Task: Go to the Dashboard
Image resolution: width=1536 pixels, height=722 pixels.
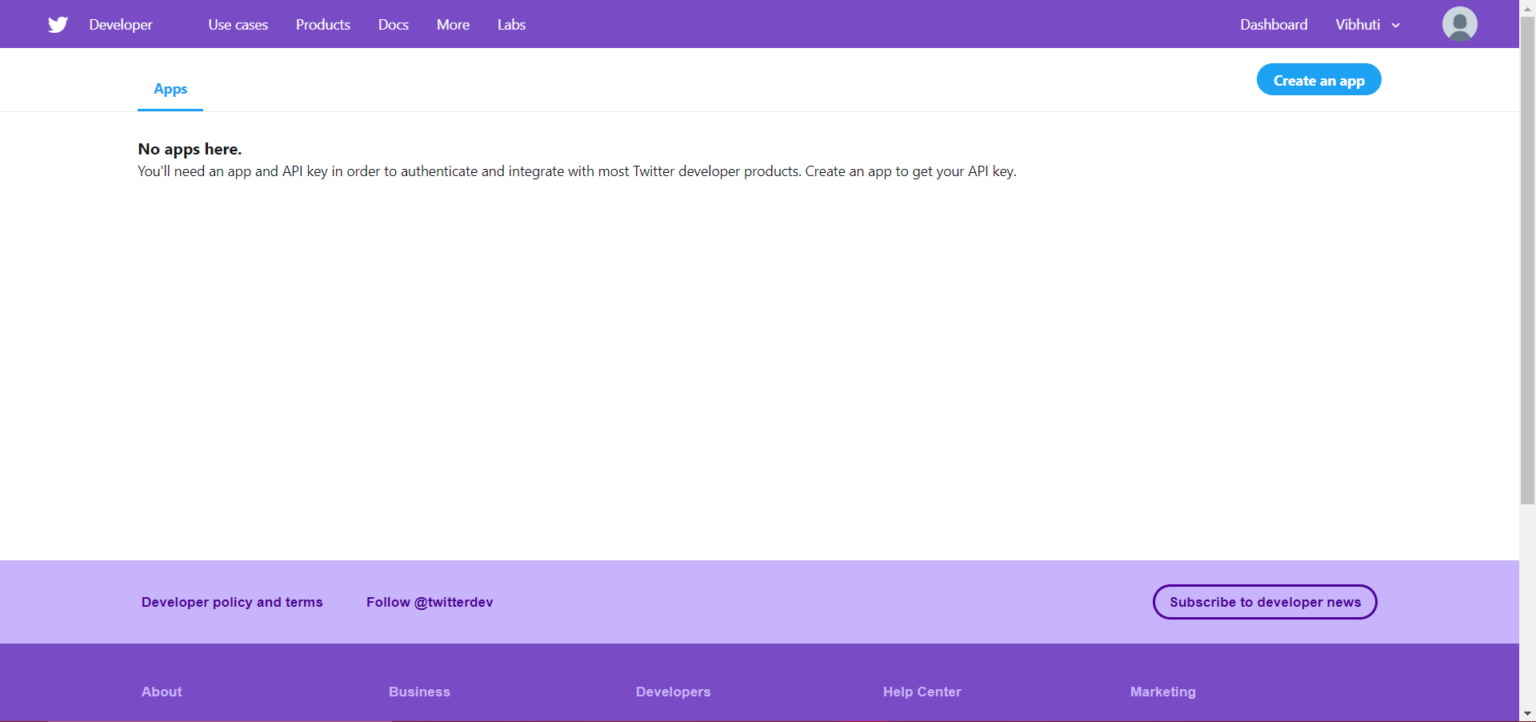Action: point(1273,24)
